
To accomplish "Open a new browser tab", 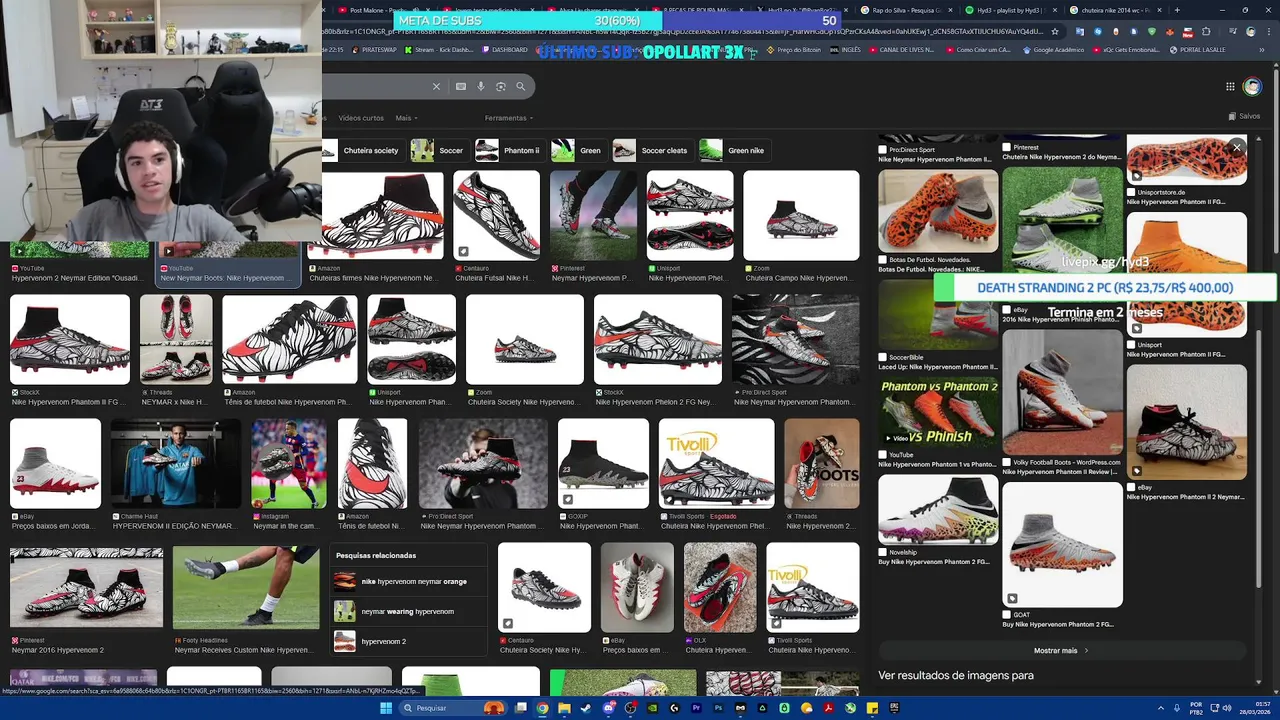I will point(1176,10).
